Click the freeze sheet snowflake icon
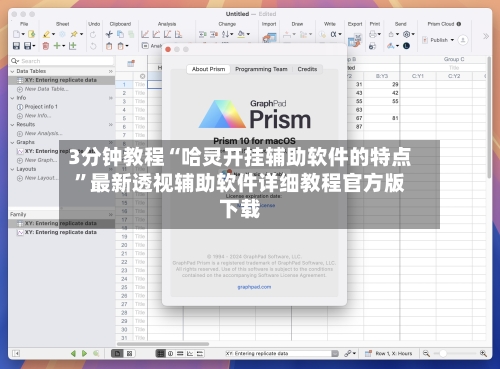Viewport: 500px width, 369px height. tap(62, 34)
